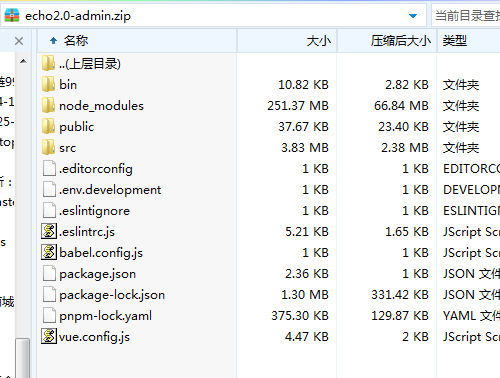Click the 当前目录查找 search field
The height and width of the screenshot is (378, 500).
[x=467, y=15]
